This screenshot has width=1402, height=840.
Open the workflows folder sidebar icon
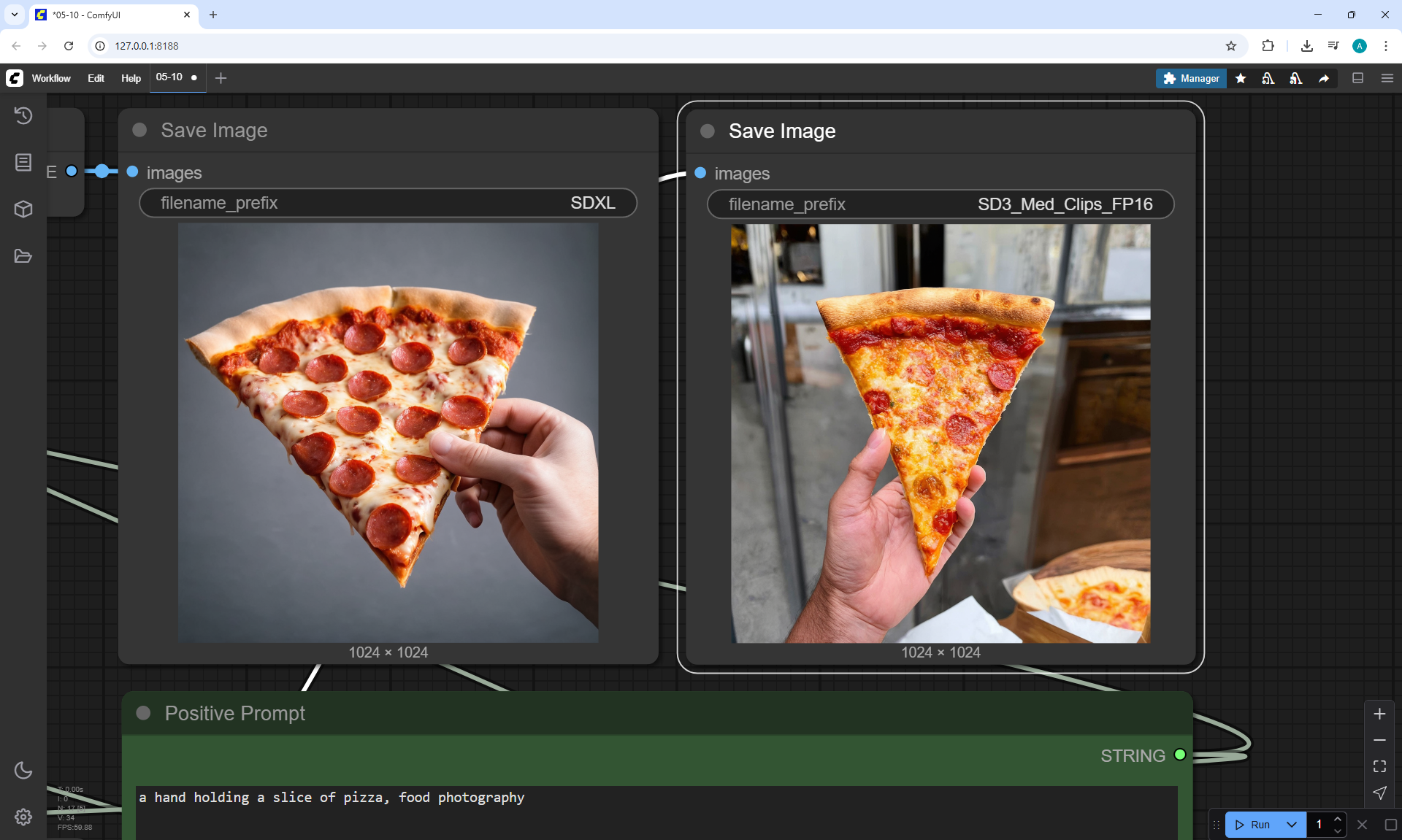(x=23, y=256)
